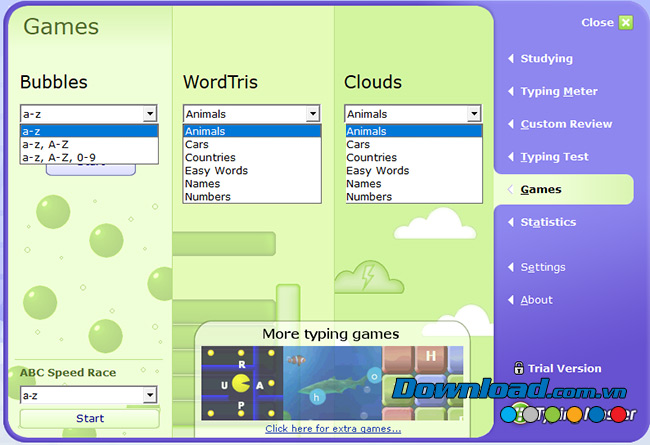This screenshot has height=445, width=650.
Task: Pick Numbers in the Clouds list
Action: pyautogui.click(x=414, y=197)
